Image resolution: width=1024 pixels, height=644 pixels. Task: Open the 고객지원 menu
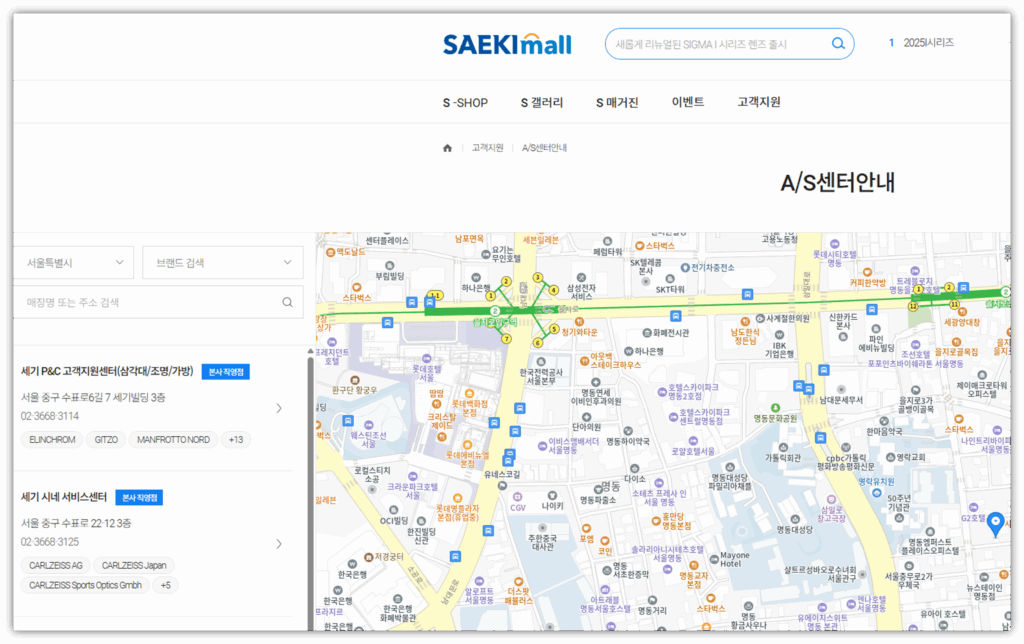tap(757, 102)
